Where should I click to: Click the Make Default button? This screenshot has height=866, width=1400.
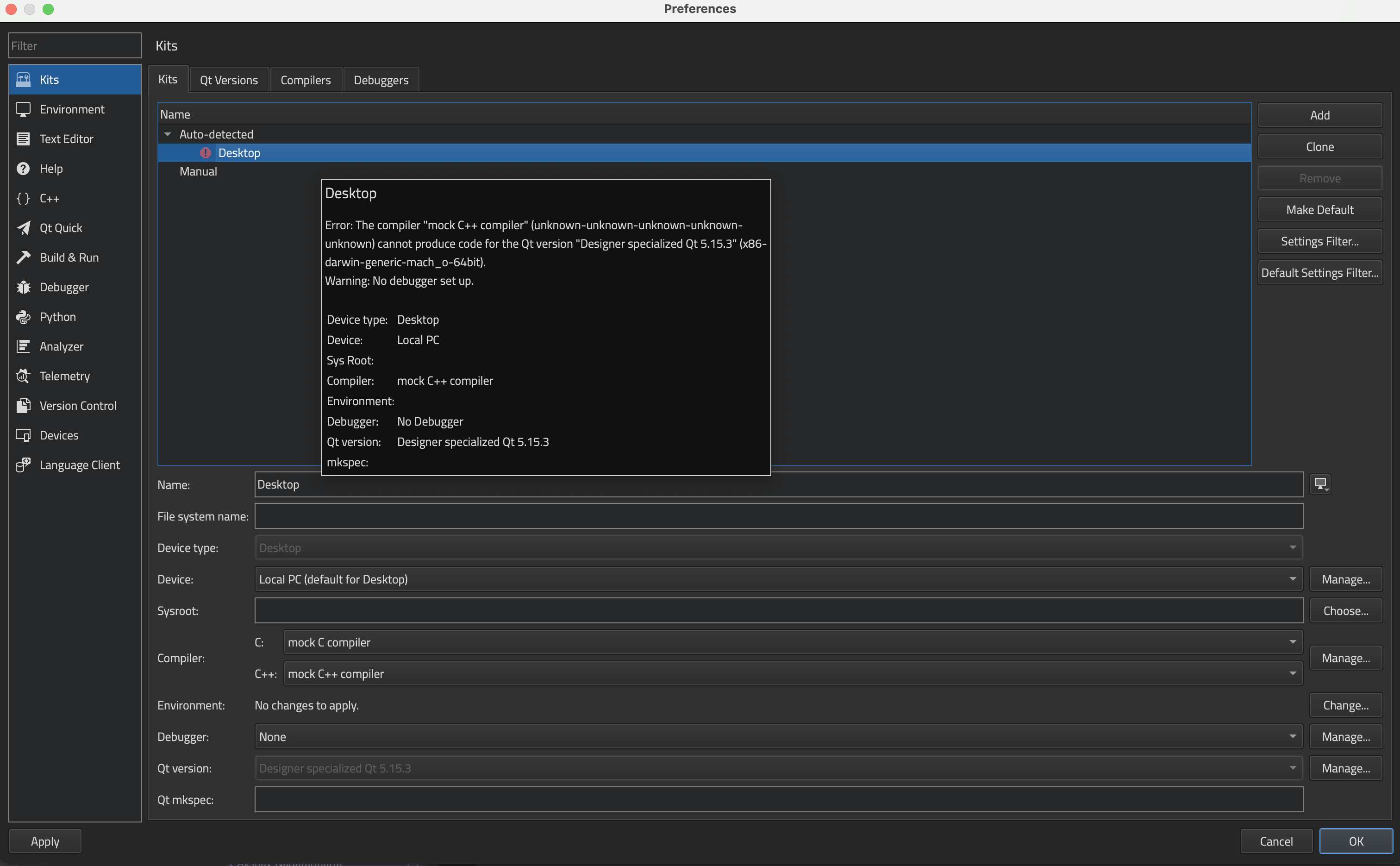[1319, 210]
